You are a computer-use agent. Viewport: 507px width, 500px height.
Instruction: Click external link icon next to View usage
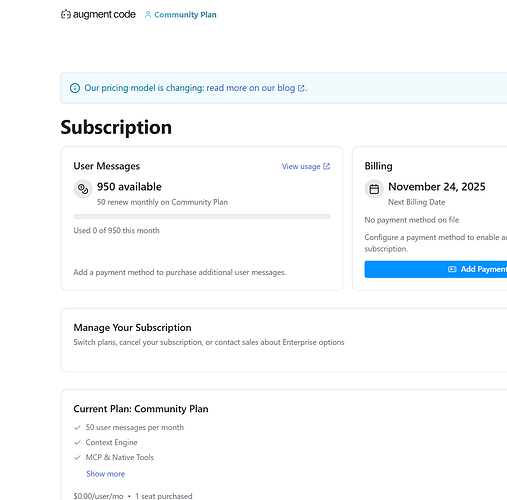click(x=327, y=166)
